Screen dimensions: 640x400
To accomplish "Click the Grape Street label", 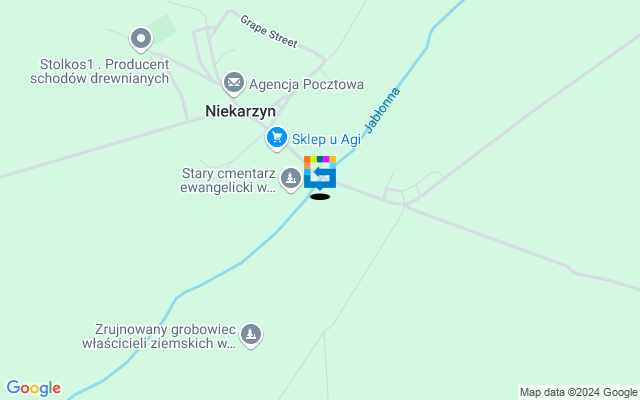I will (x=269, y=31).
